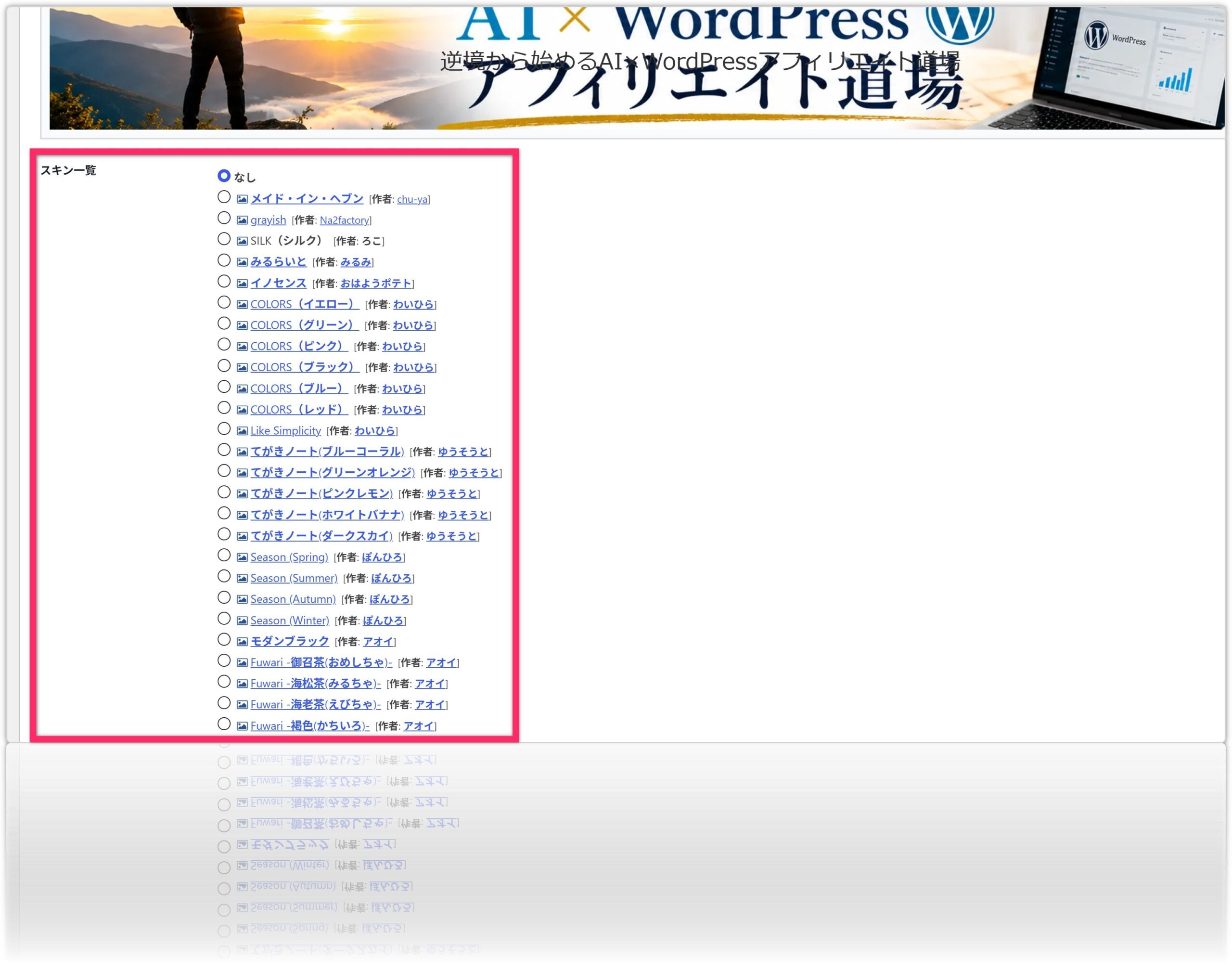Click preview icon for COLORS（ブラック）
The image size is (1232, 970).
coord(242,367)
